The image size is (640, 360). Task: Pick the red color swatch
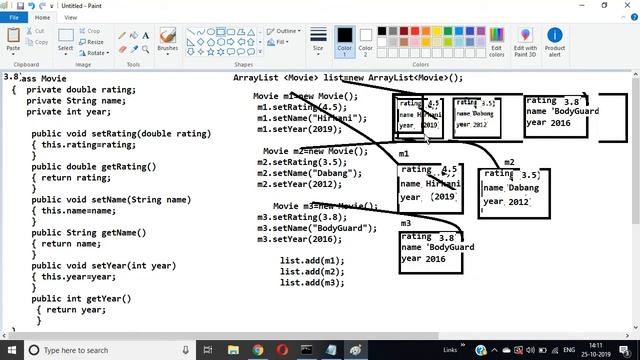pyautogui.click(x=415, y=31)
